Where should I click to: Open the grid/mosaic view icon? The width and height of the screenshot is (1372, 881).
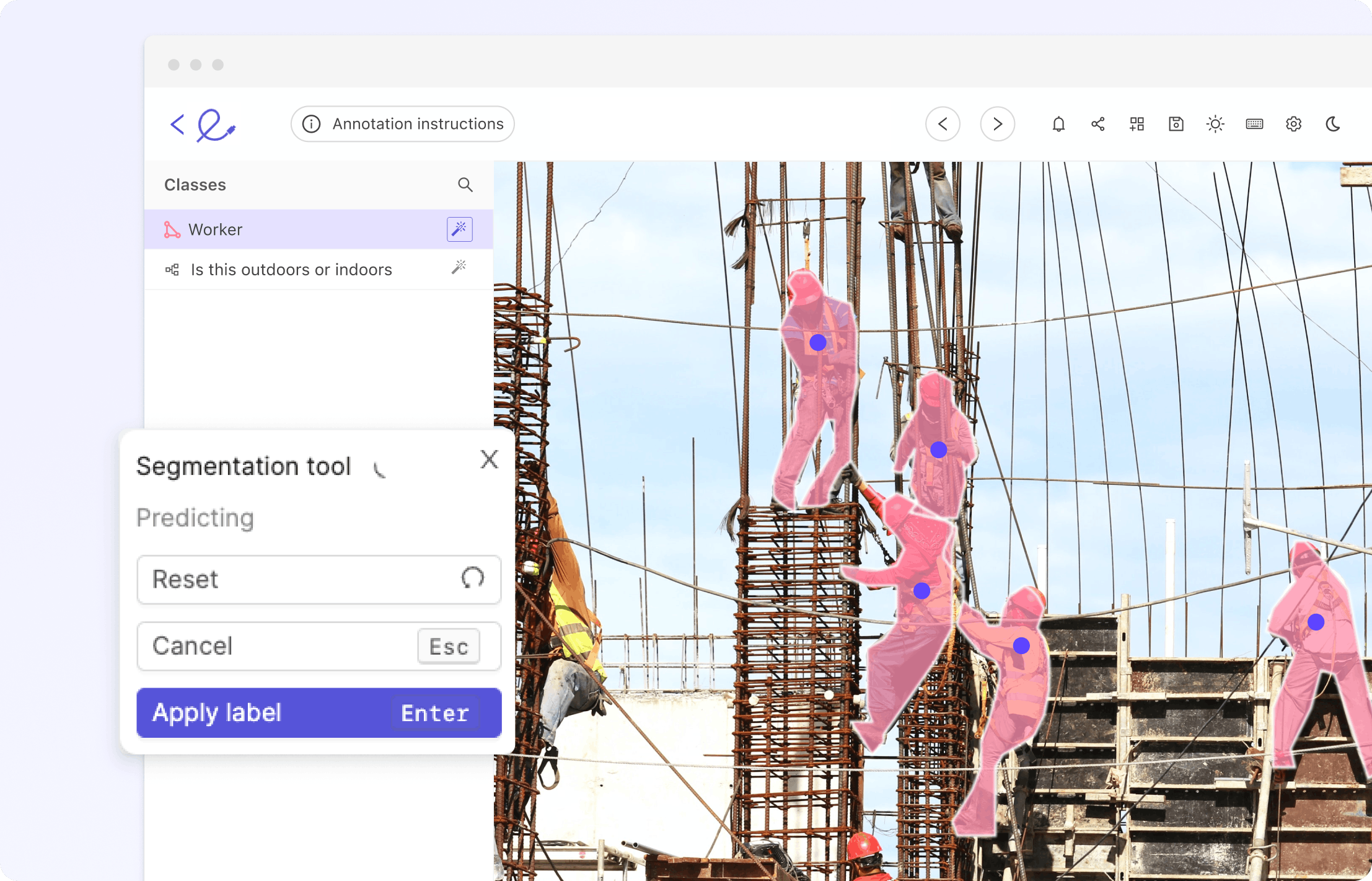(1136, 124)
